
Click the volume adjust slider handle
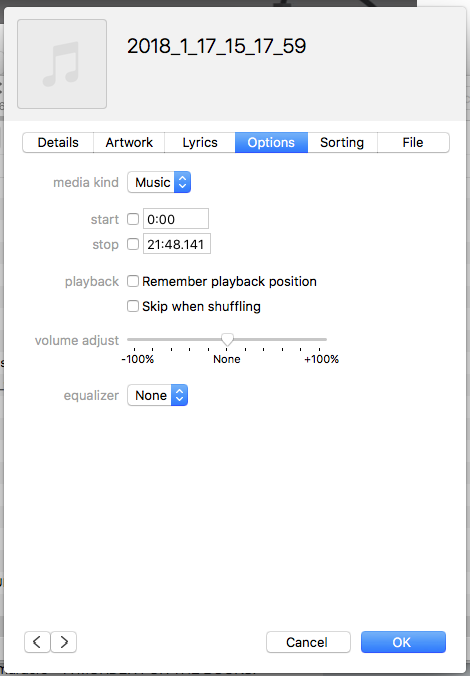pyautogui.click(x=227, y=340)
